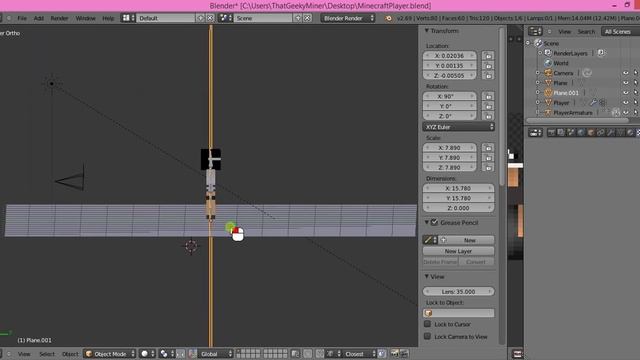Viewport: 640px width, 360px height.
Task: Lock the Location X axis
Action: [x=488, y=56]
